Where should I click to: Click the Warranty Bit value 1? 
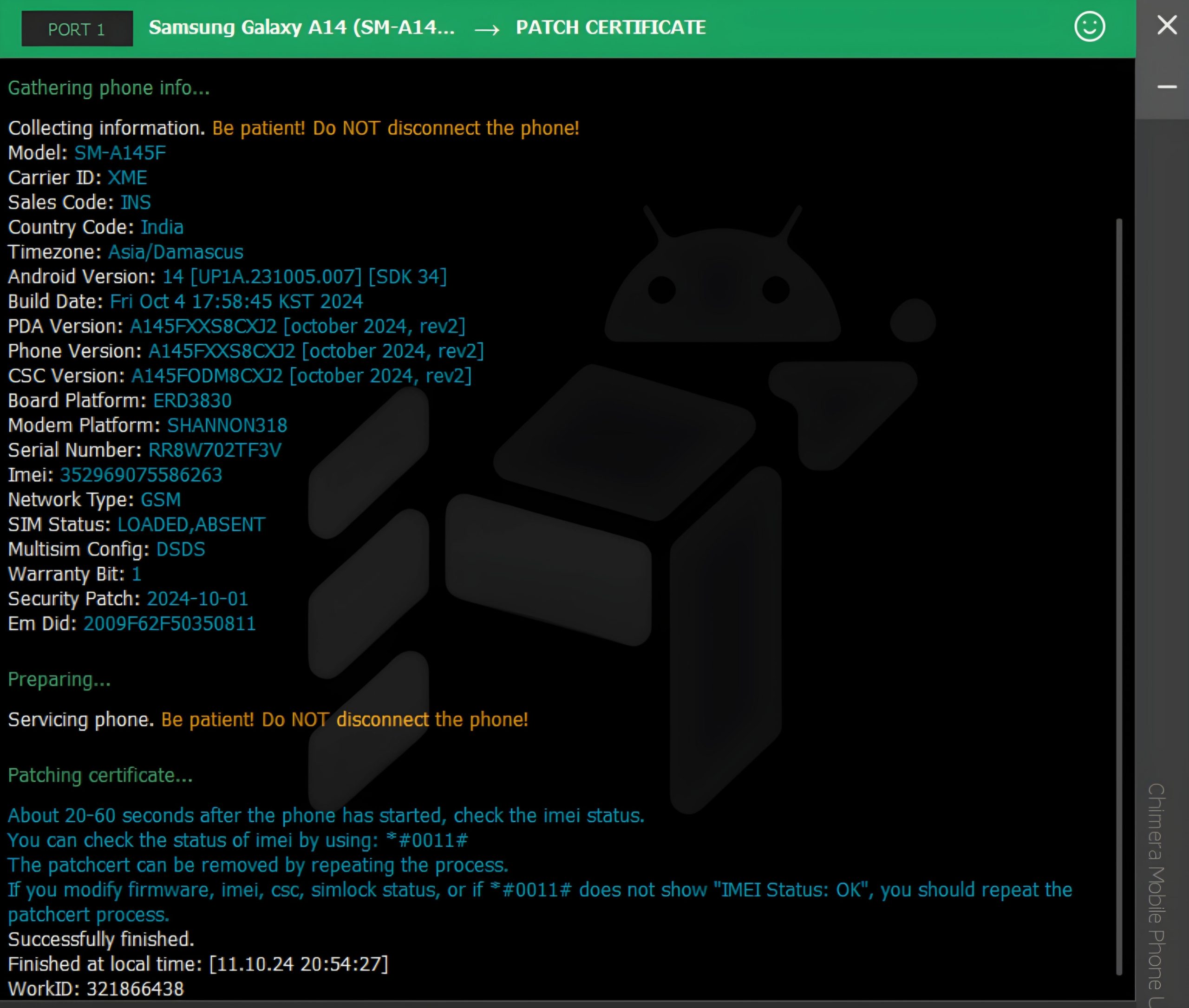pyautogui.click(x=136, y=574)
